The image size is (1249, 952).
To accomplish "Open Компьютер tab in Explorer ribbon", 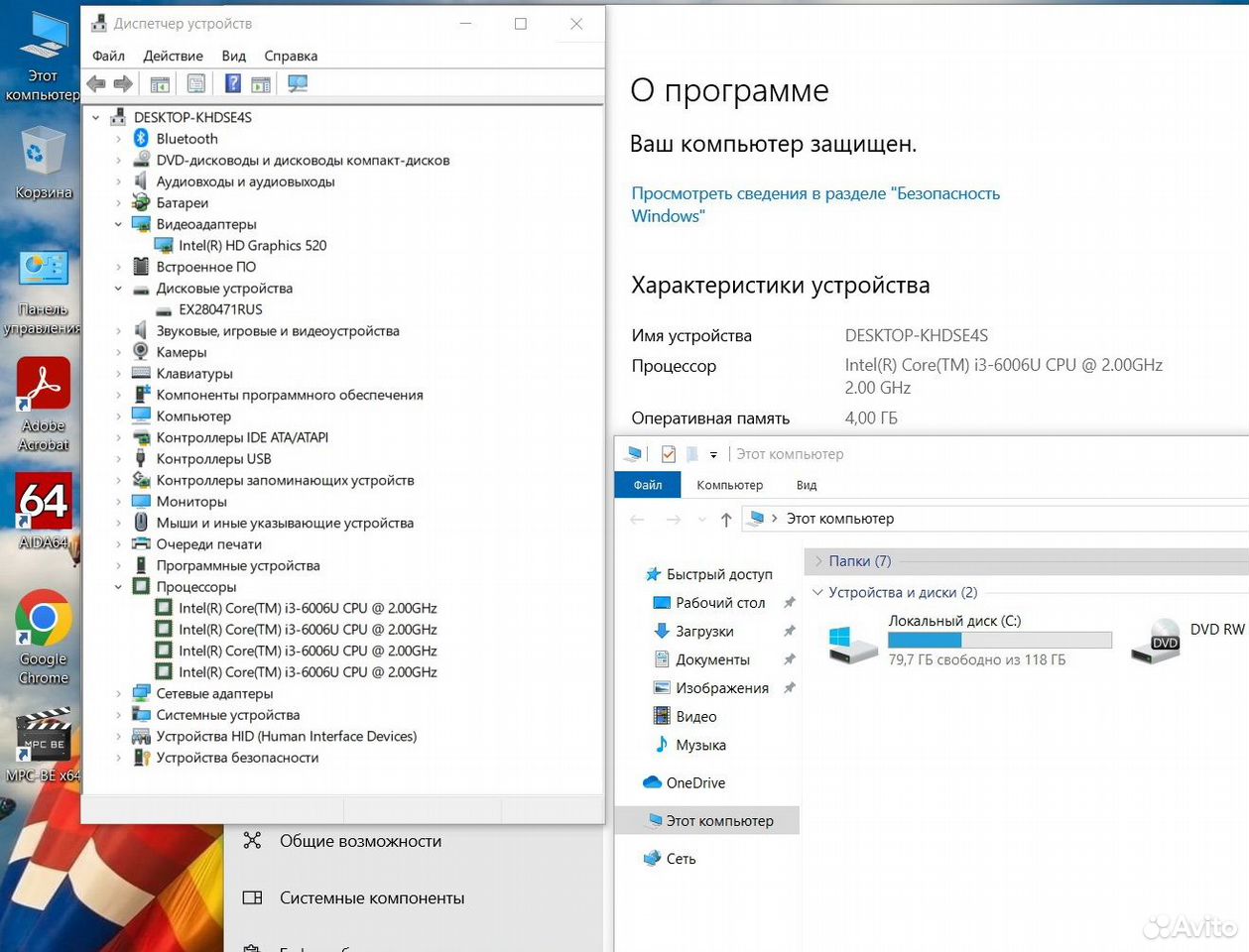I will pos(729,485).
